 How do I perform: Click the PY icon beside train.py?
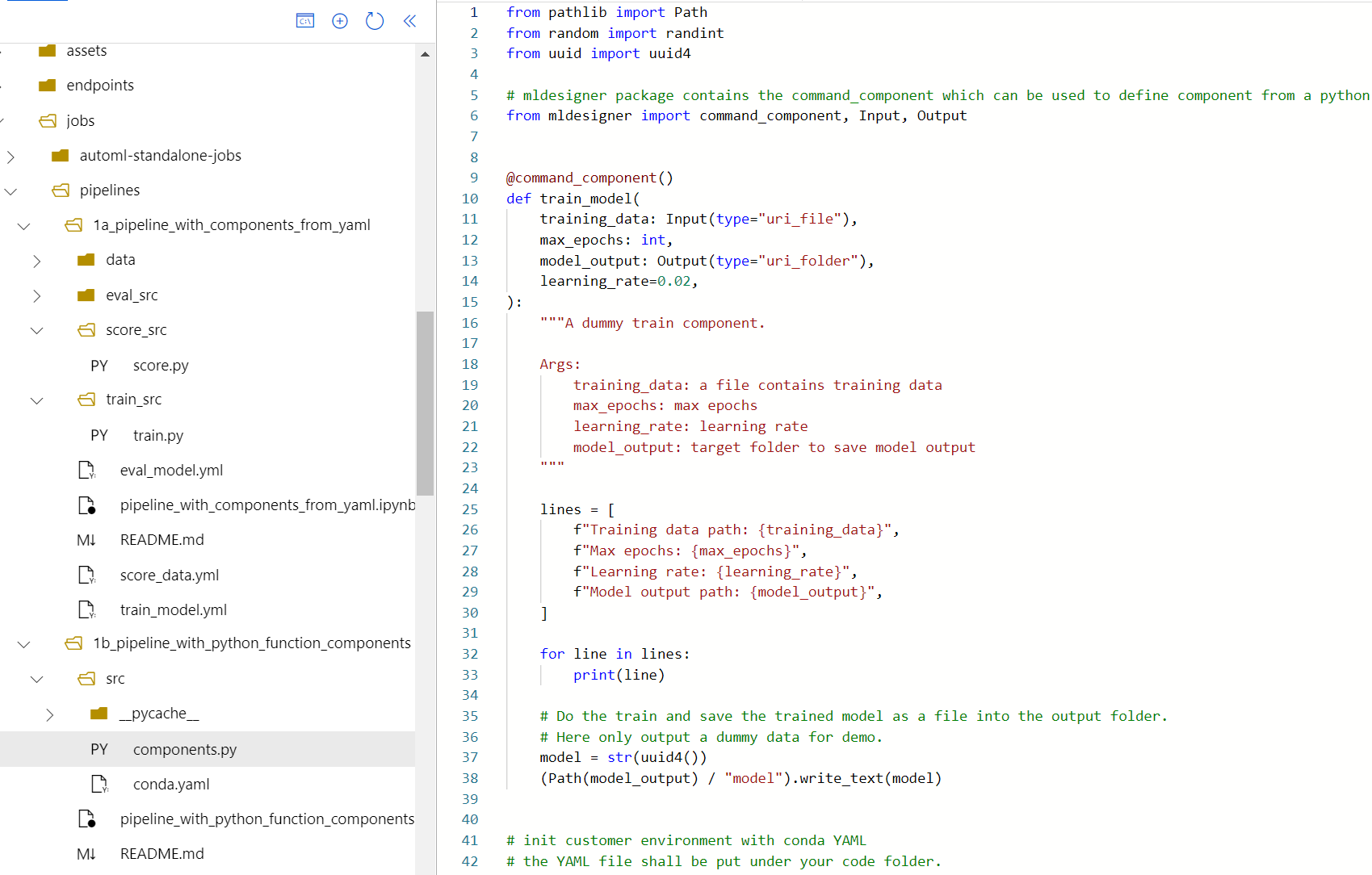pos(99,435)
